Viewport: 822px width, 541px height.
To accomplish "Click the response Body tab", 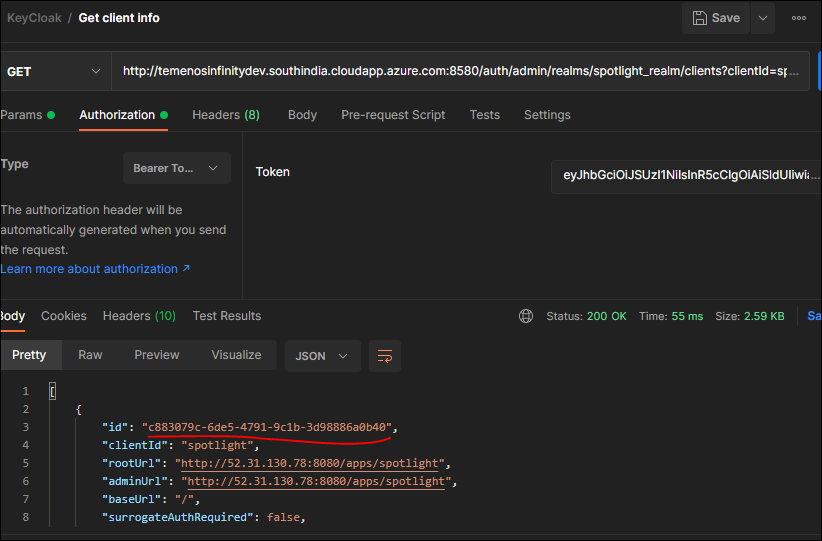I will pos(13,316).
